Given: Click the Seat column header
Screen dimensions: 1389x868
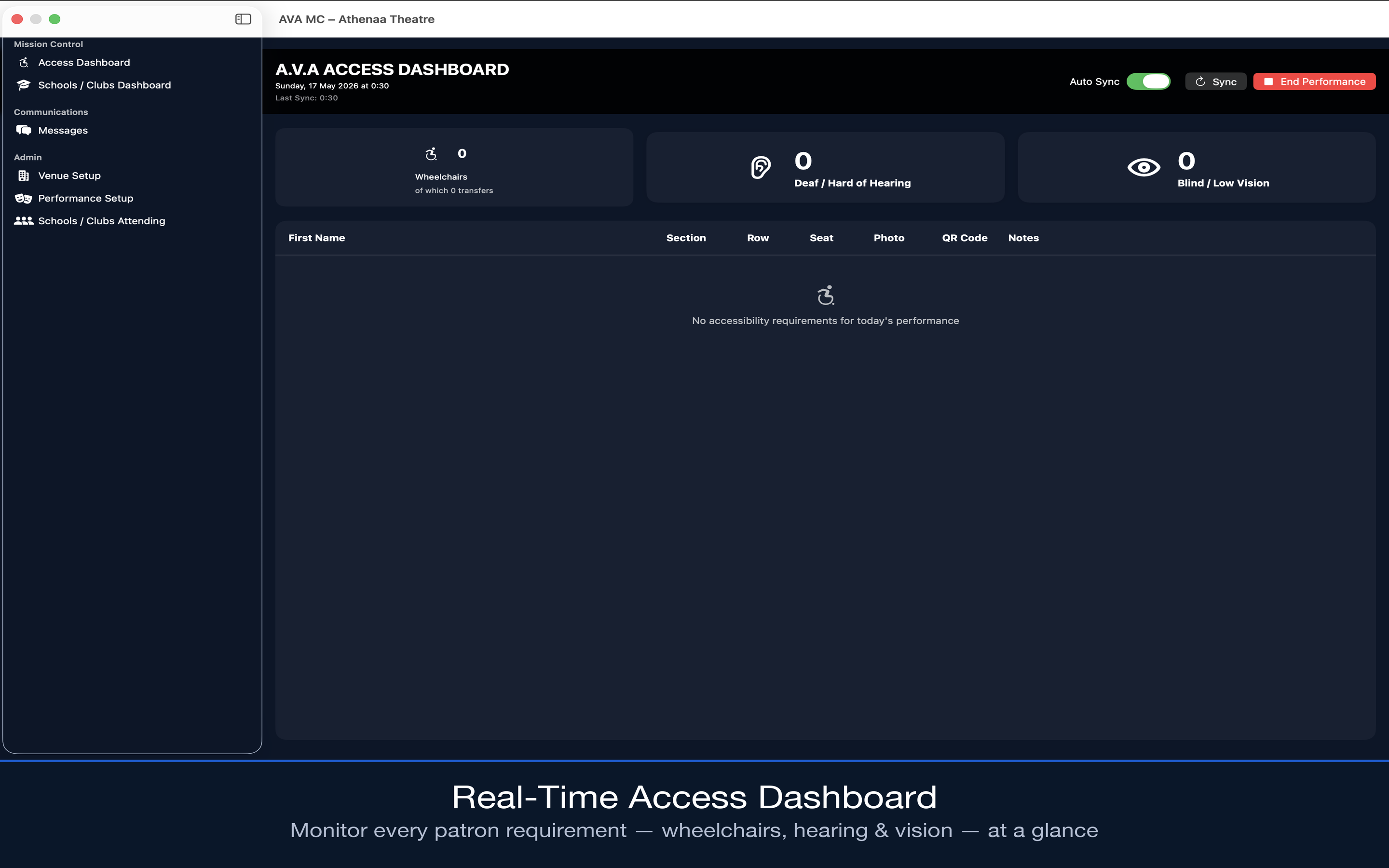Looking at the screenshot, I should (x=821, y=238).
